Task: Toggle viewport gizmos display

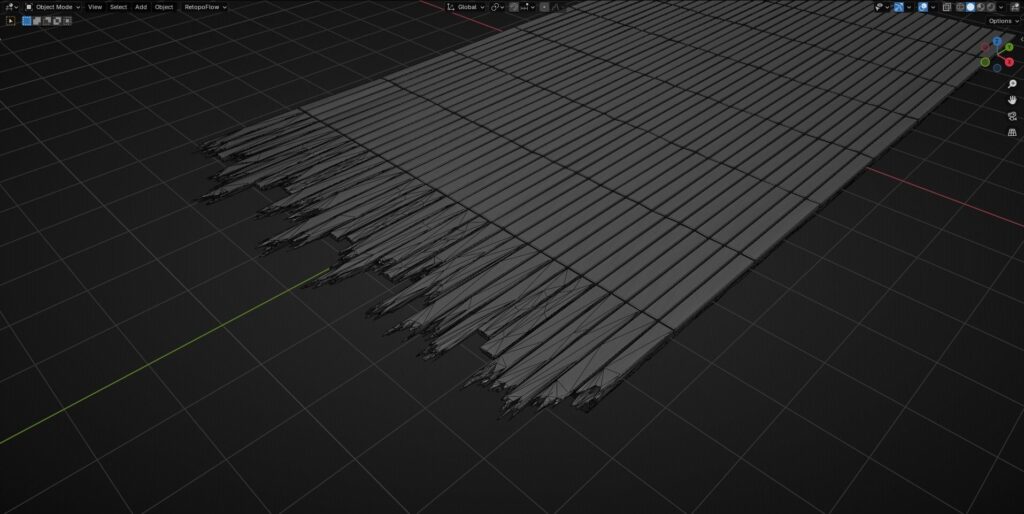Action: coord(899,7)
